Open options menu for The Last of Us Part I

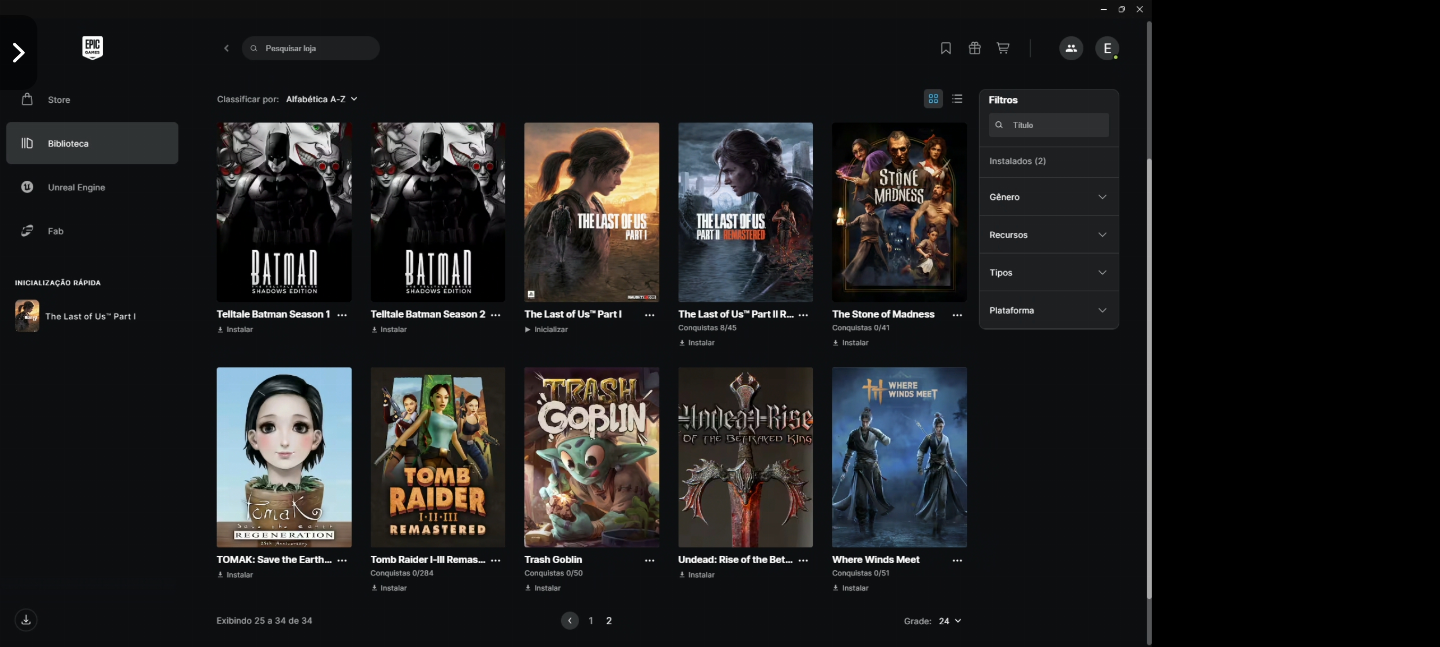pos(650,314)
